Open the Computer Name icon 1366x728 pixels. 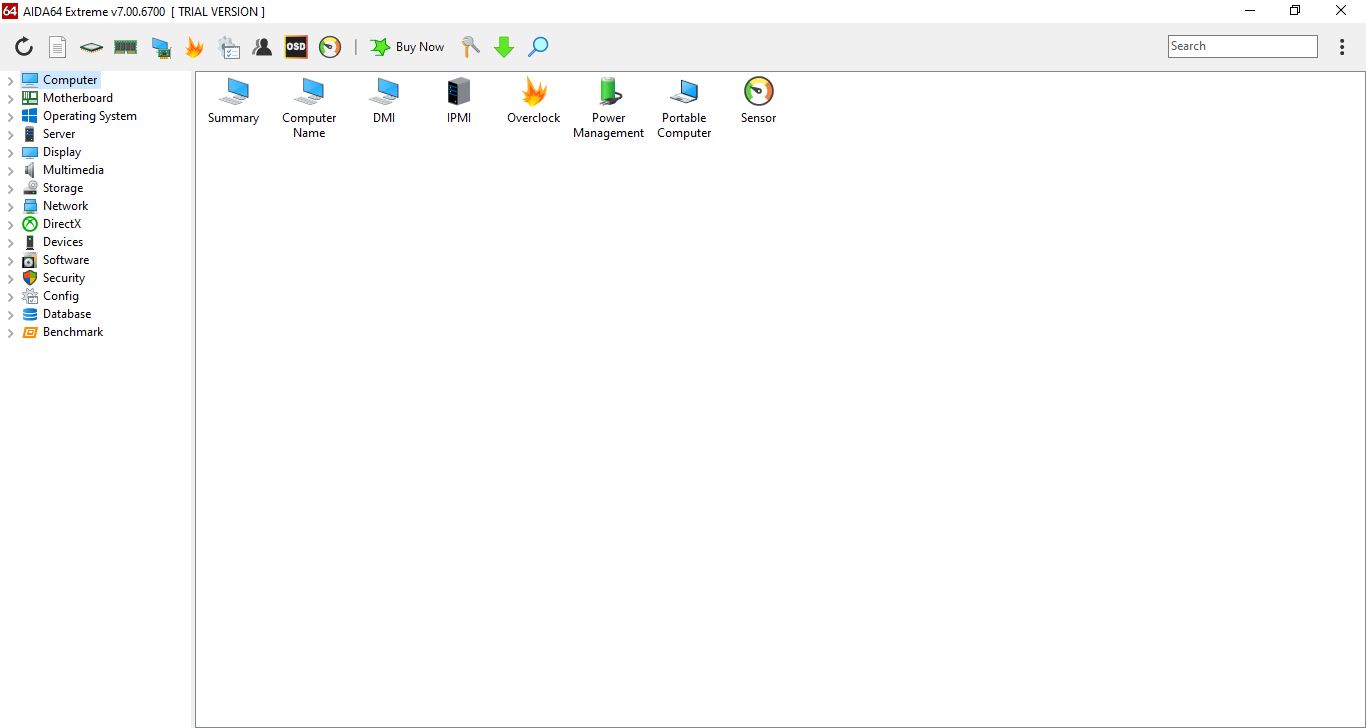click(309, 109)
